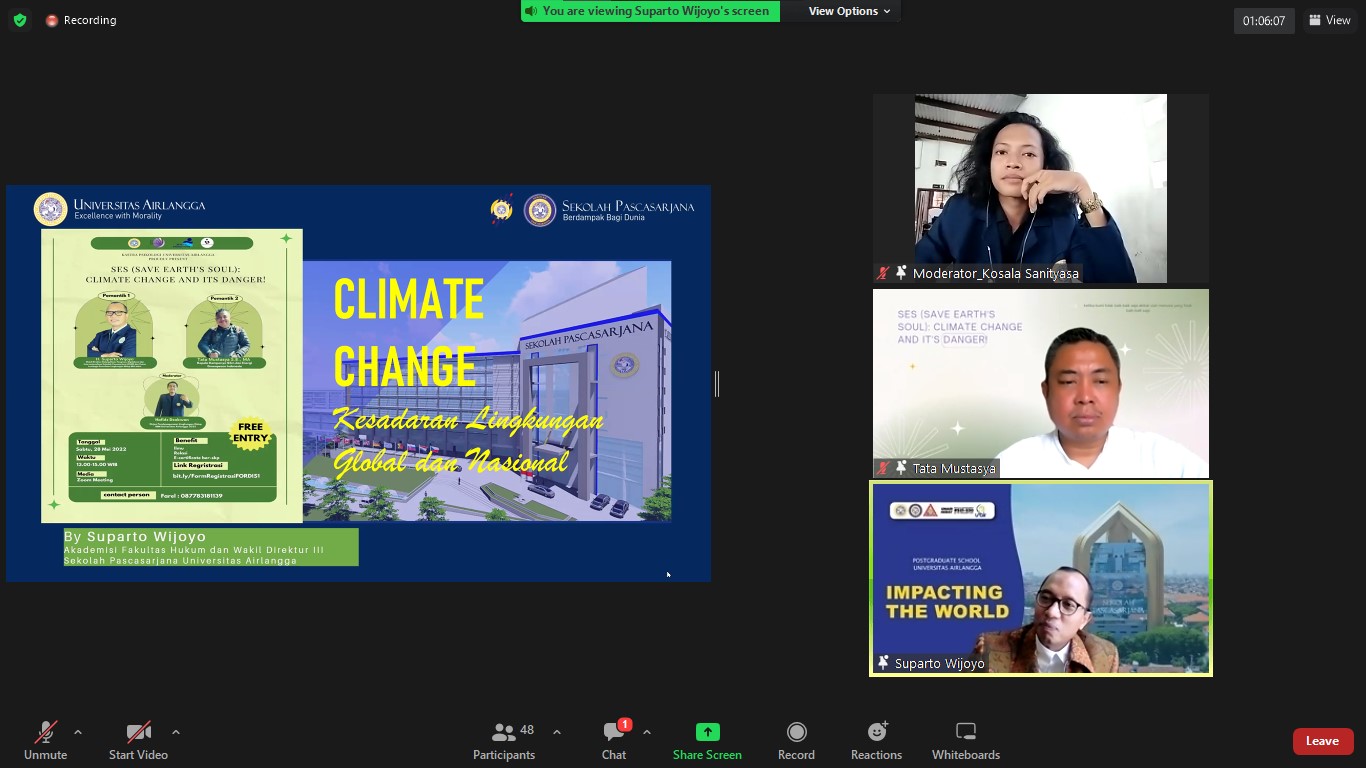Open the Reactions menu
1366x768 pixels.
pos(876,741)
